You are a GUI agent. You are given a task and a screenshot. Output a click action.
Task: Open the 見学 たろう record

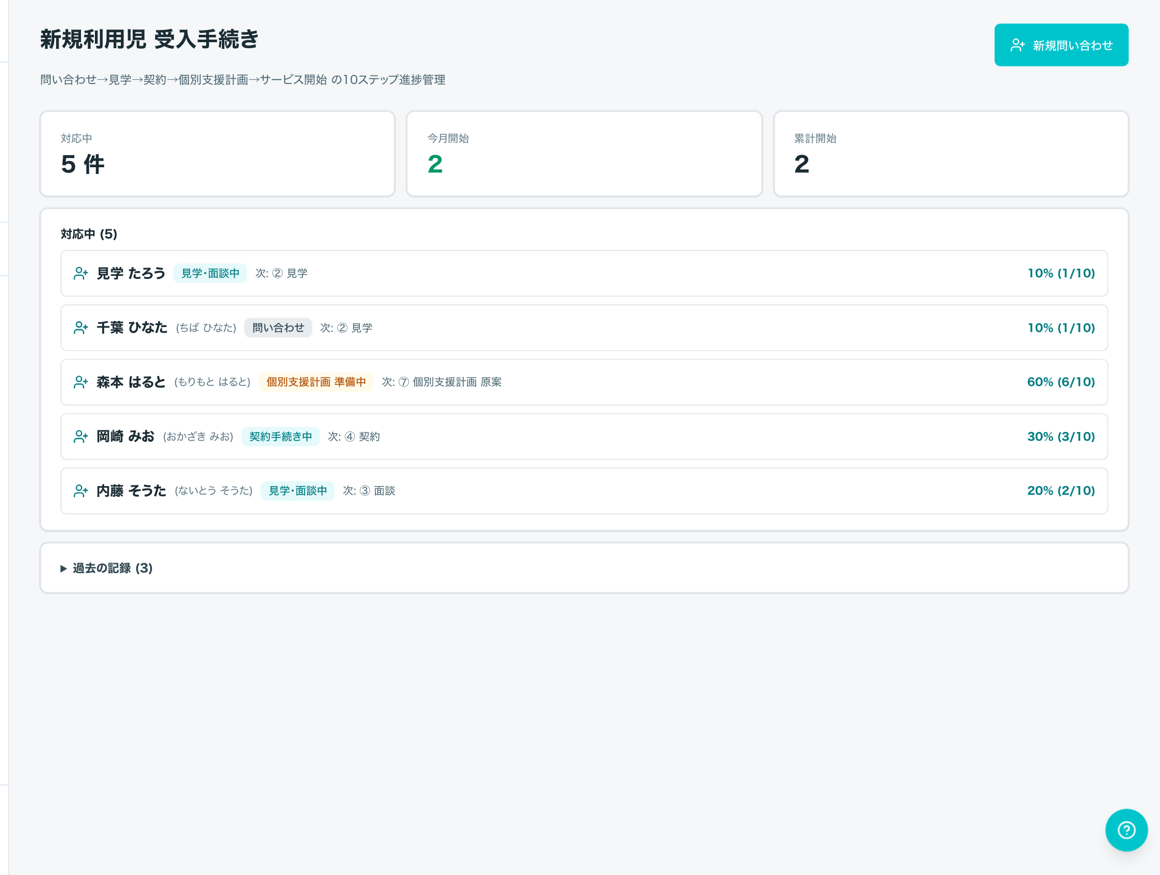click(x=584, y=273)
